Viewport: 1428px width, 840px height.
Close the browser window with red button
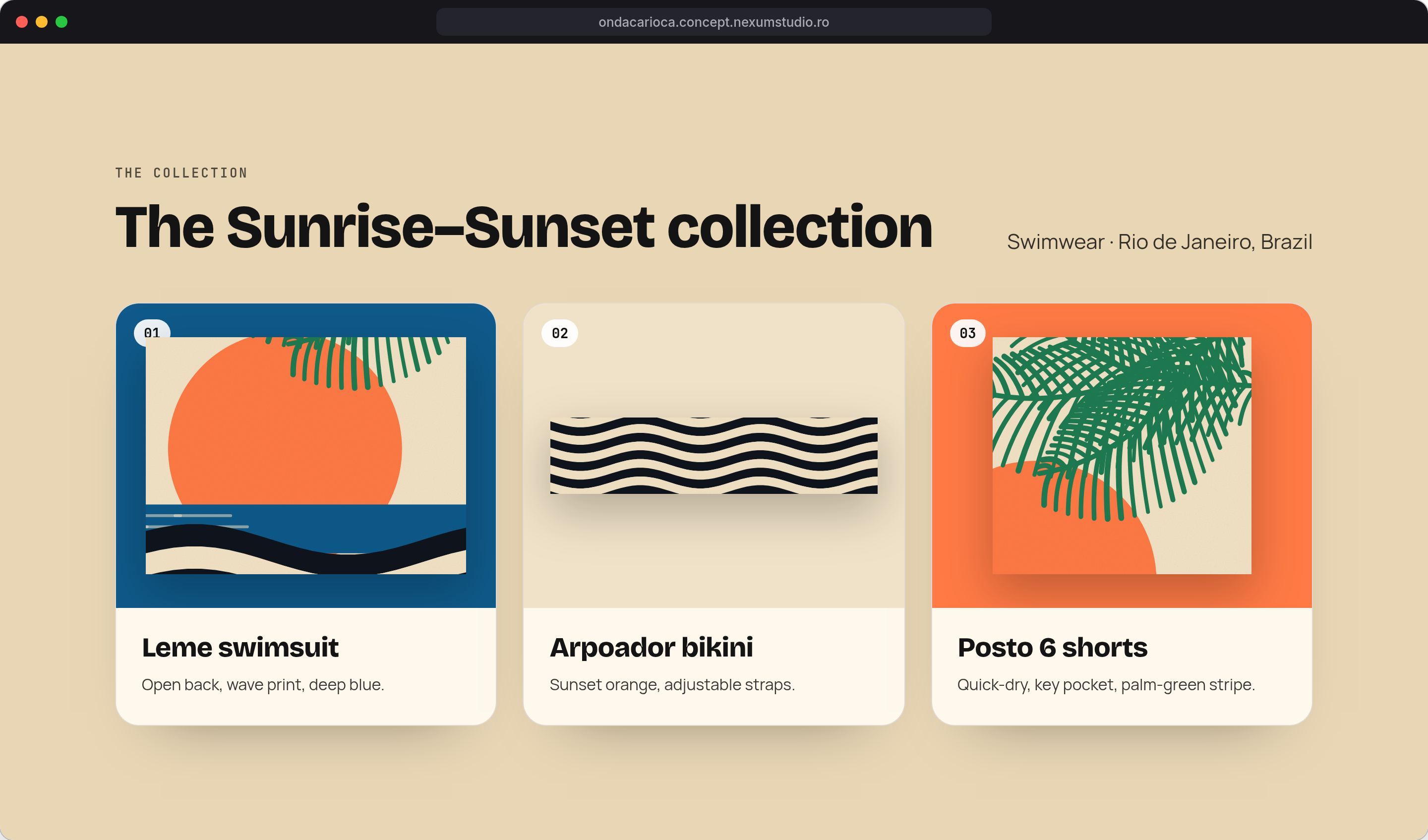pos(22,22)
